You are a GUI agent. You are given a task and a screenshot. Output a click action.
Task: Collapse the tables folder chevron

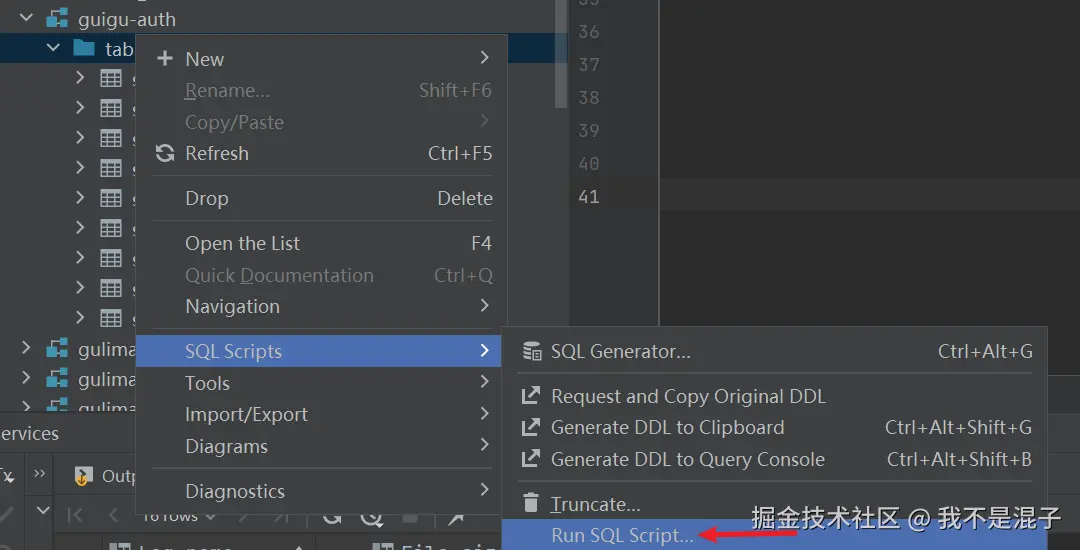53,48
